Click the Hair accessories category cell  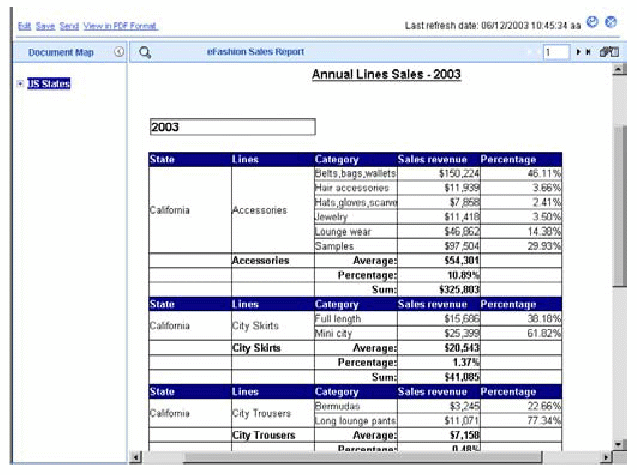coord(355,188)
